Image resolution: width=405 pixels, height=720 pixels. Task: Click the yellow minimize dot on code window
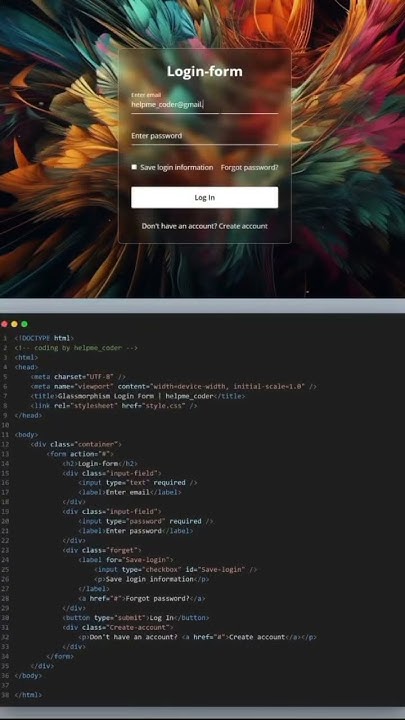(14, 324)
